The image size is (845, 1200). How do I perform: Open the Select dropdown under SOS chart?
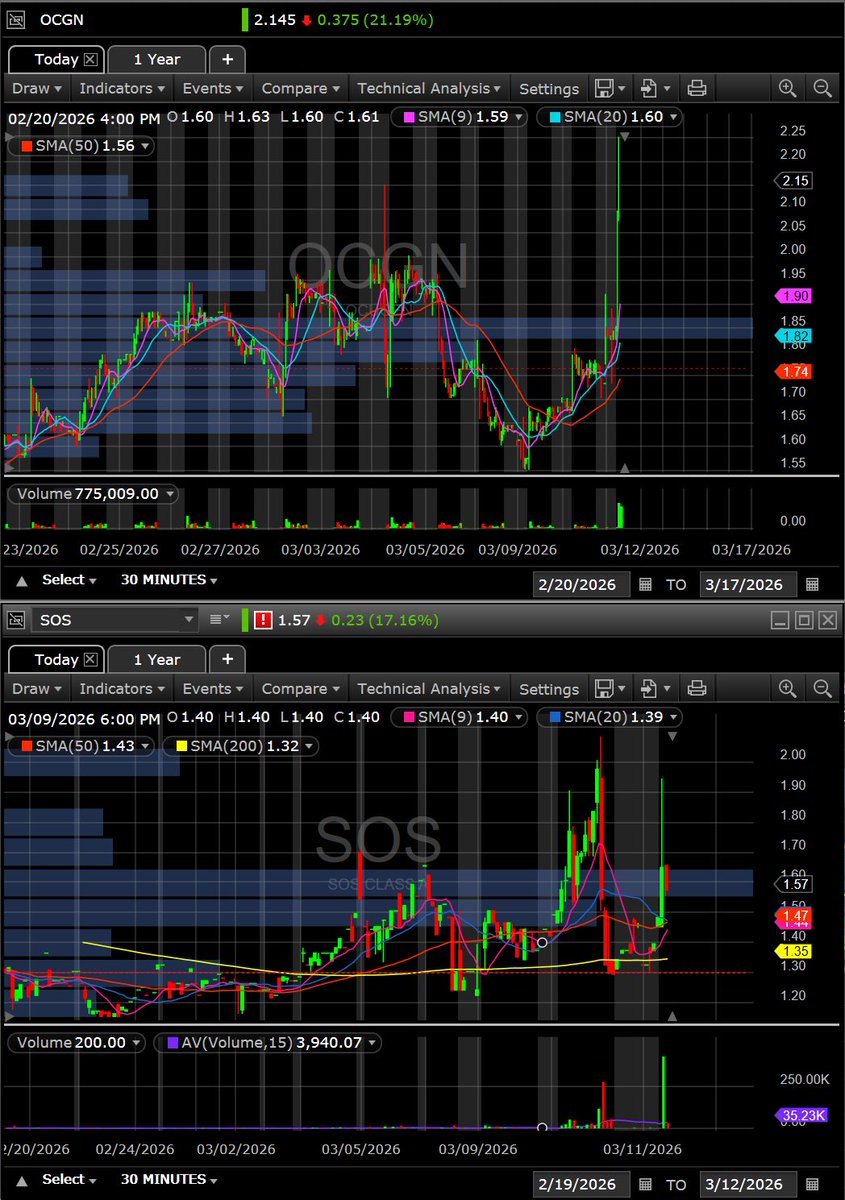[x=69, y=1180]
